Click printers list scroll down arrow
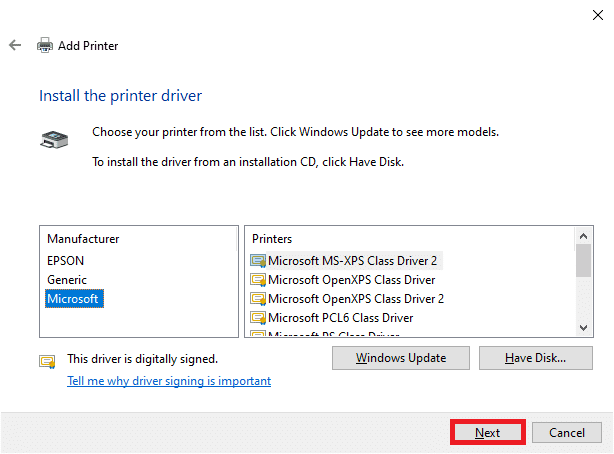614x454 pixels. click(583, 328)
